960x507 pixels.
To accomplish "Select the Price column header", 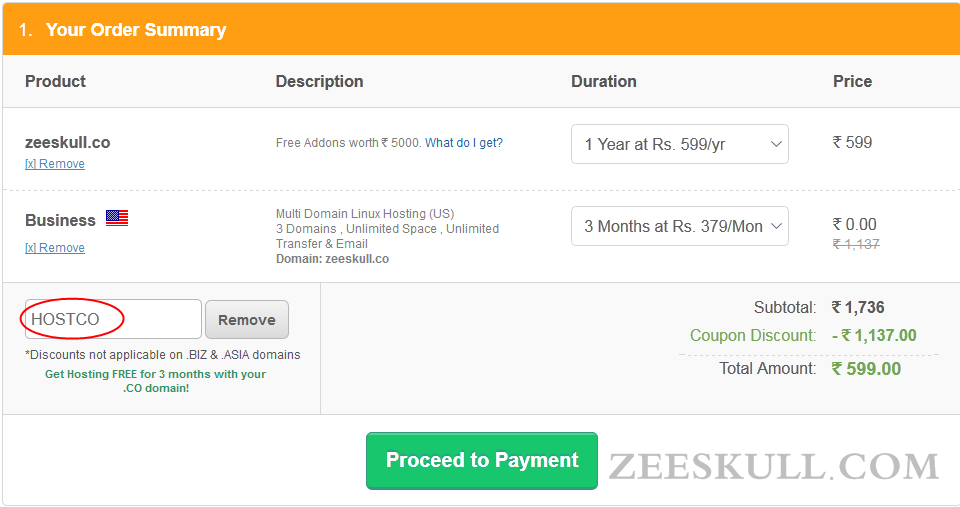I will [x=852, y=81].
